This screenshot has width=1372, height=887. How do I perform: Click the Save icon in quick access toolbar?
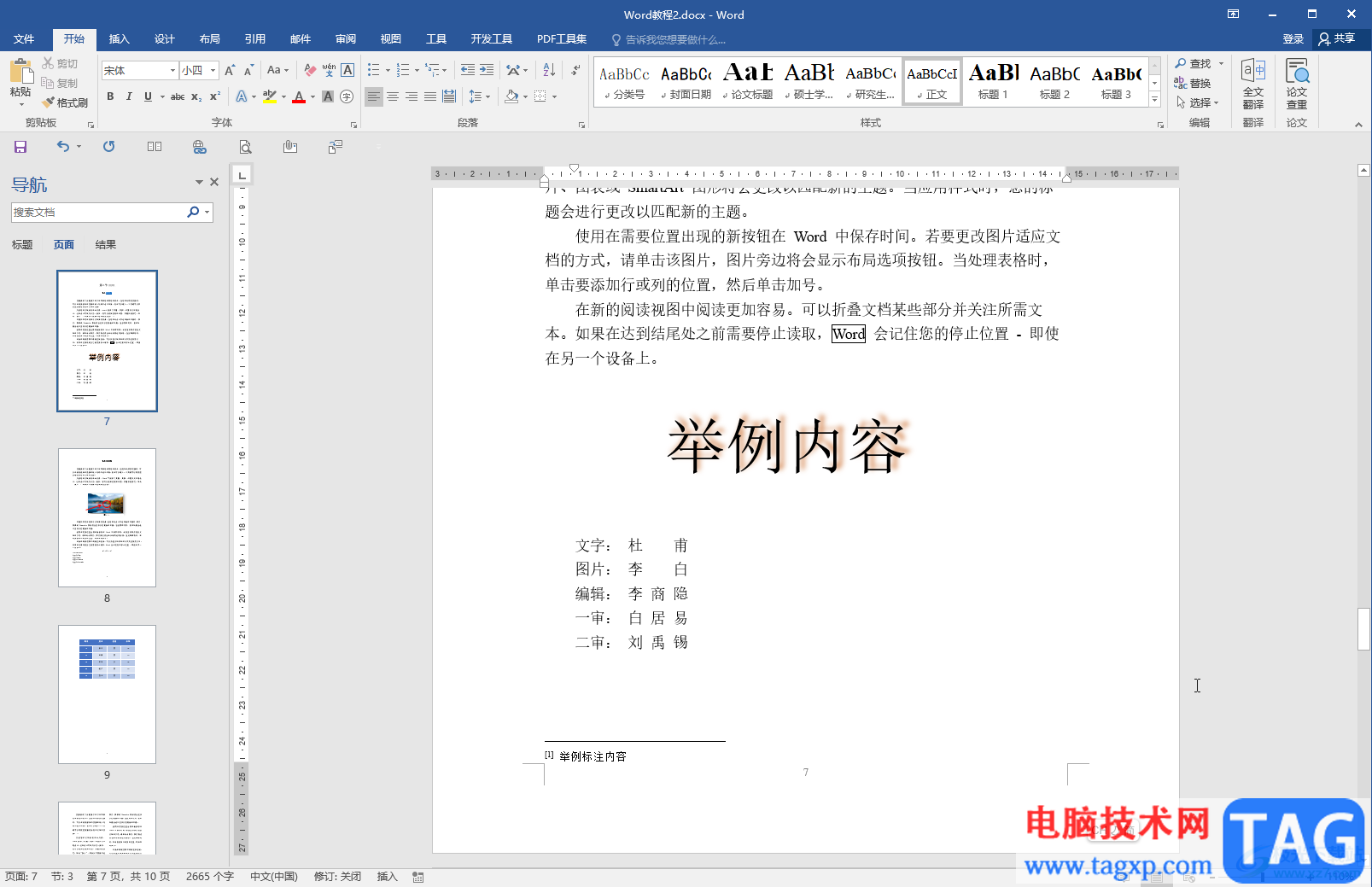(20, 147)
